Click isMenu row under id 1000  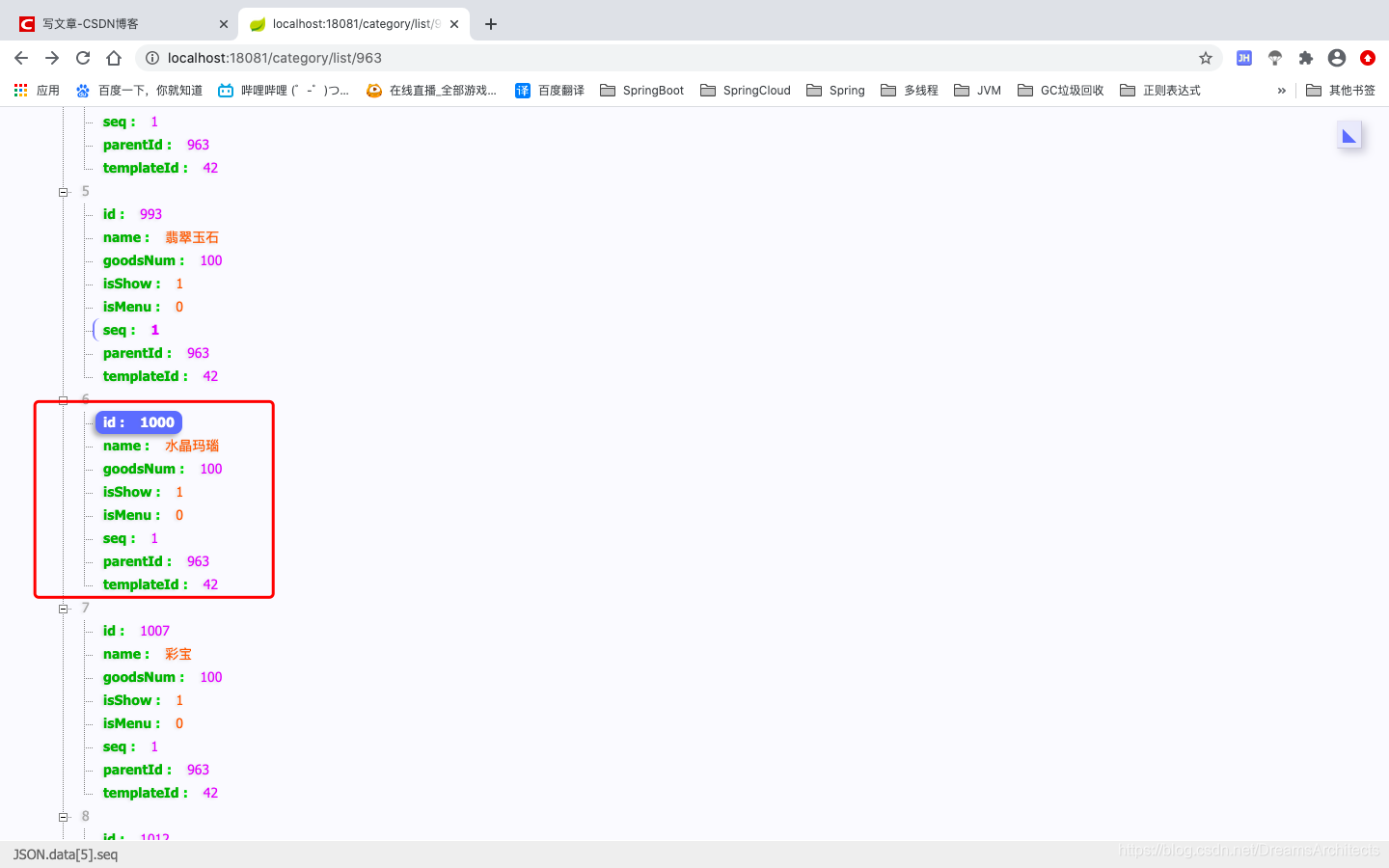pos(144,515)
